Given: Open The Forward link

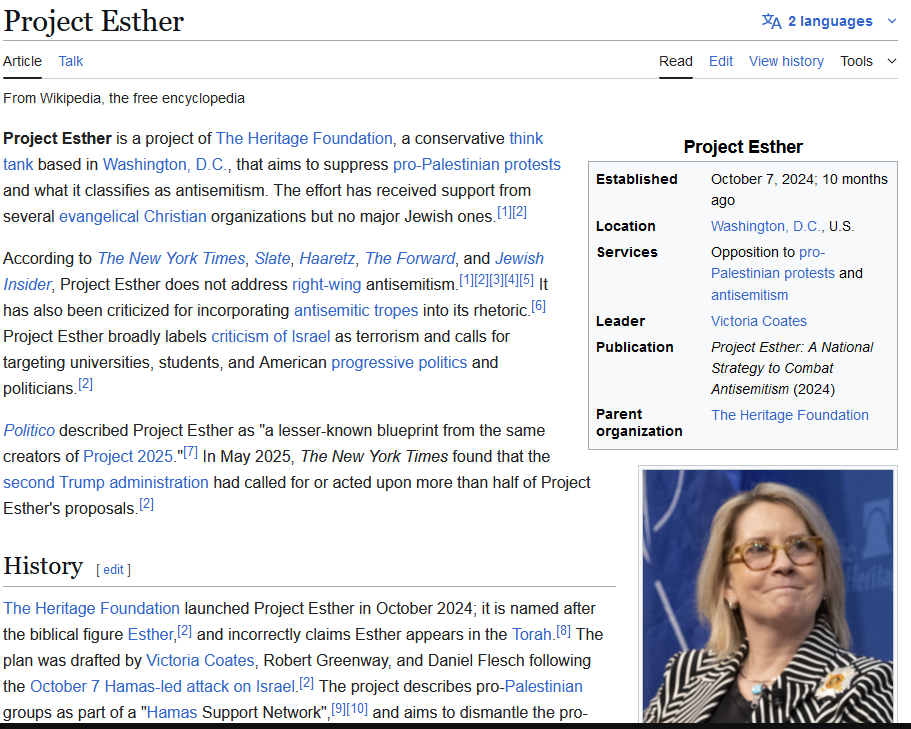Looking at the screenshot, I should tap(410, 258).
